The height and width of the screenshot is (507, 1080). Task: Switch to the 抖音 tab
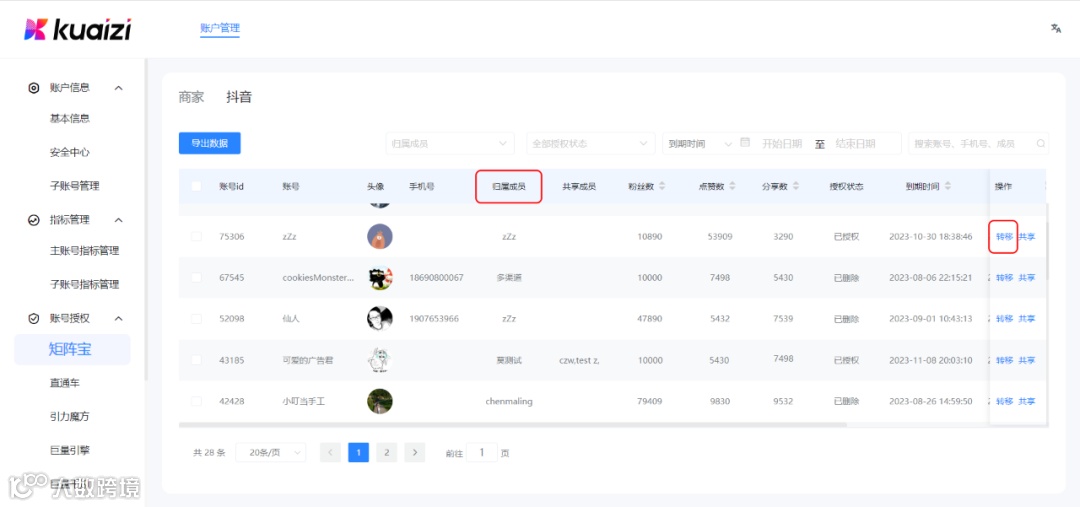pos(239,97)
